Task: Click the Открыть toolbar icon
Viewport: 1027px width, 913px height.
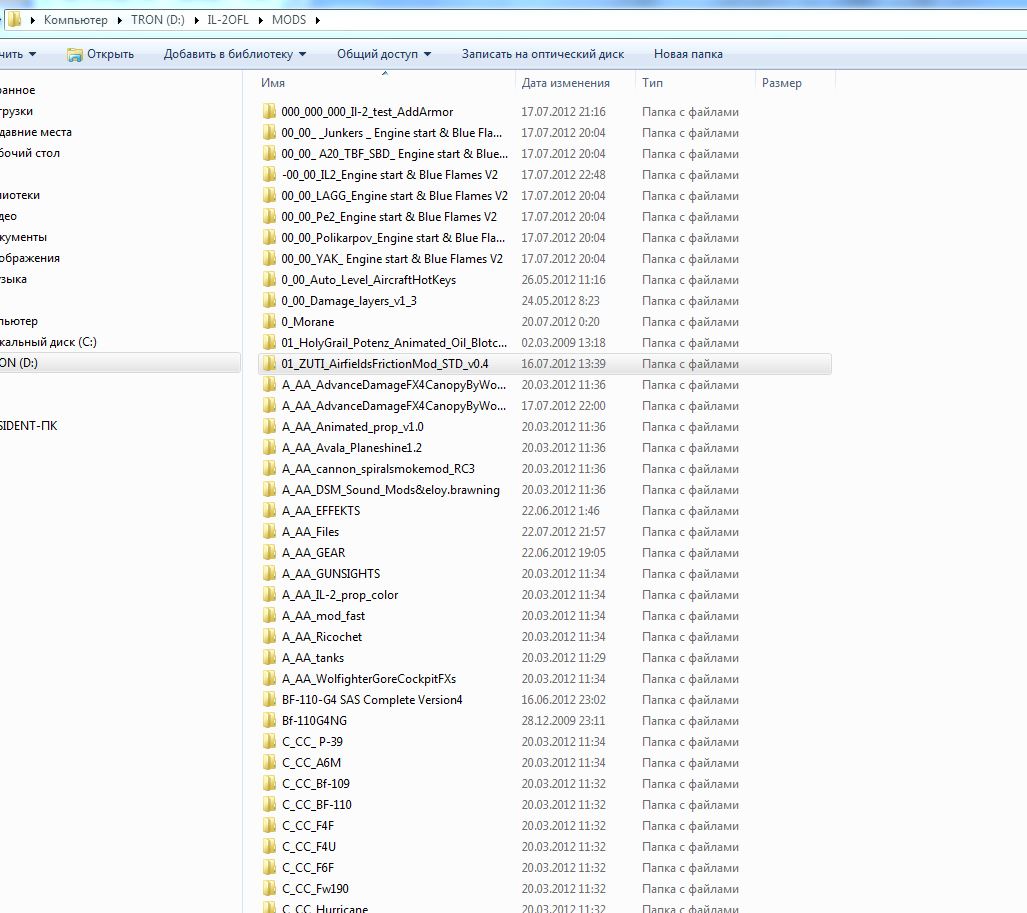Action: click(x=75, y=54)
